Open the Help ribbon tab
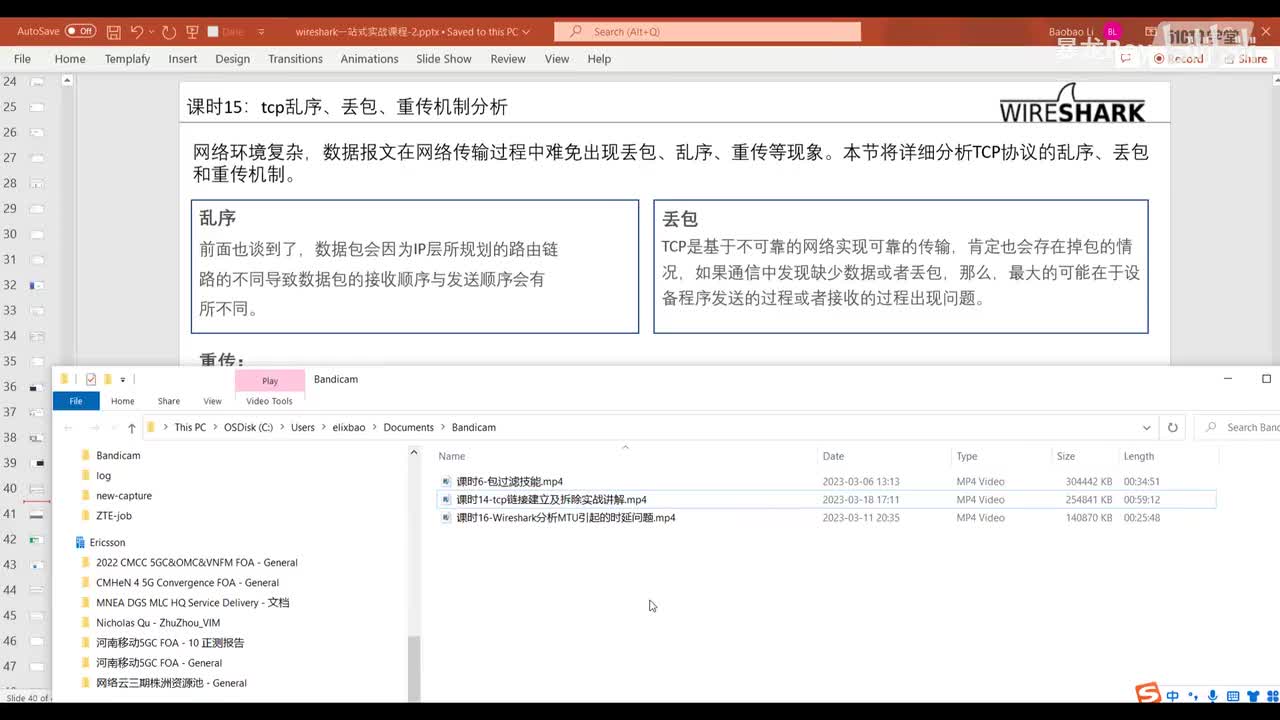1280x720 pixels. 599,59
